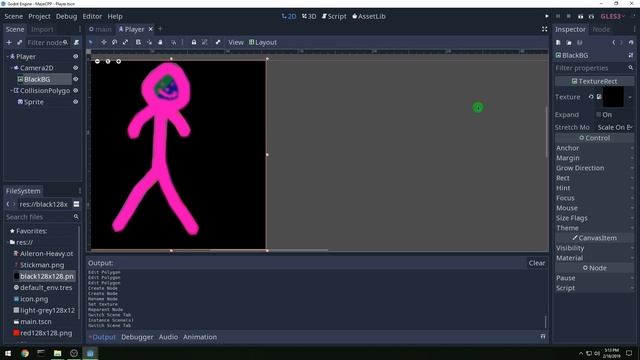The image size is (640, 360).
Task: Expand the Material section
Action: point(594,258)
